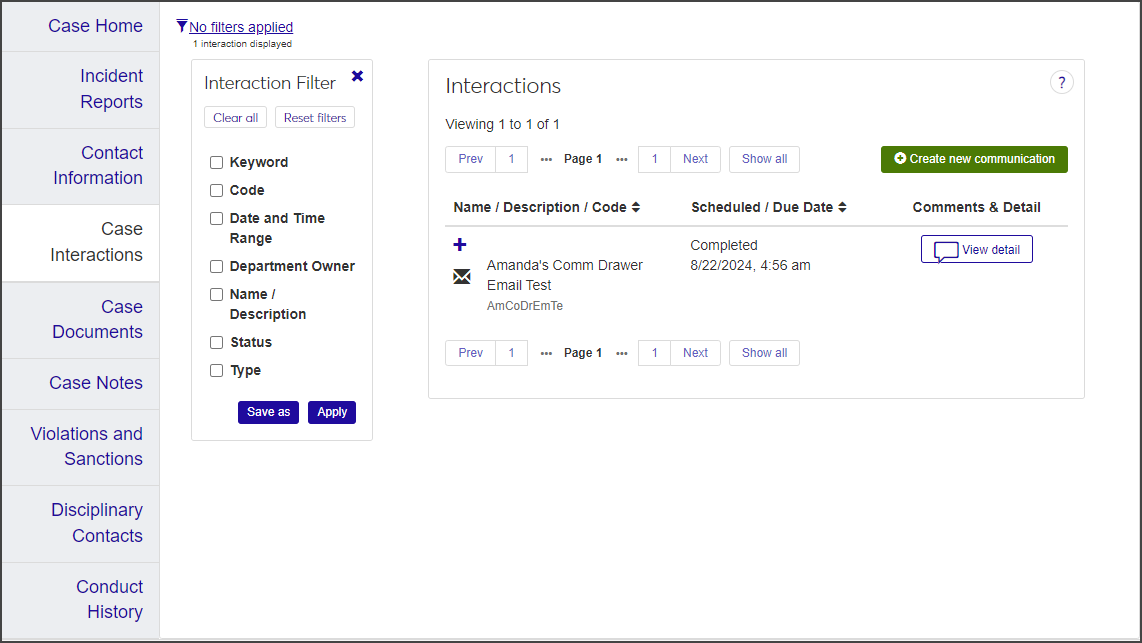The height and width of the screenshot is (643, 1142).
Task: Click the No filters applied link
Action: coord(241,27)
